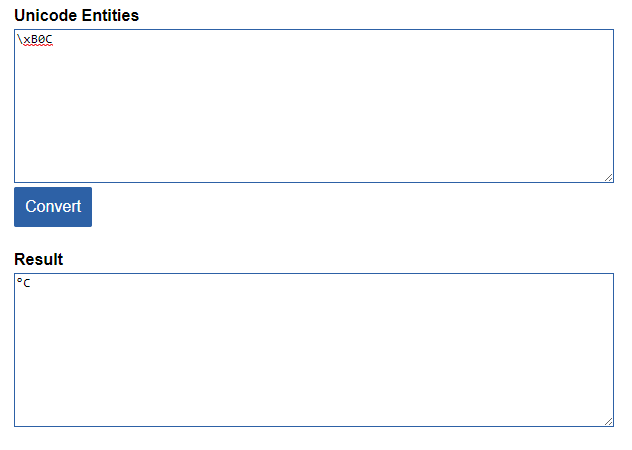The image size is (632, 450).
Task: Click the backslash in the input text
Action: click(x=20, y=40)
